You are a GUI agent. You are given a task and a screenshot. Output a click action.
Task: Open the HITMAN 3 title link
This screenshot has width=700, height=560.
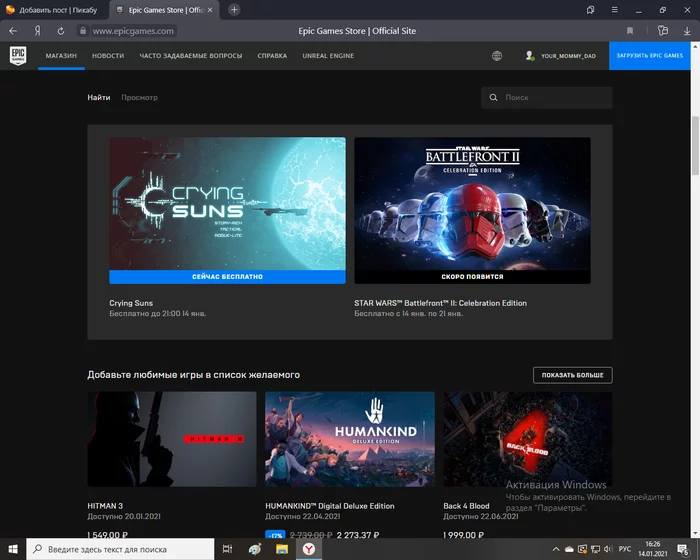[x=105, y=506]
